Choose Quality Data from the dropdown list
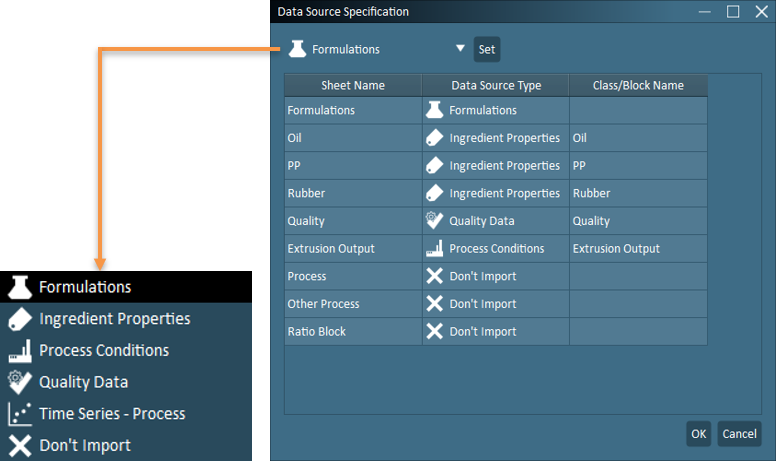776x461 pixels. click(126, 382)
